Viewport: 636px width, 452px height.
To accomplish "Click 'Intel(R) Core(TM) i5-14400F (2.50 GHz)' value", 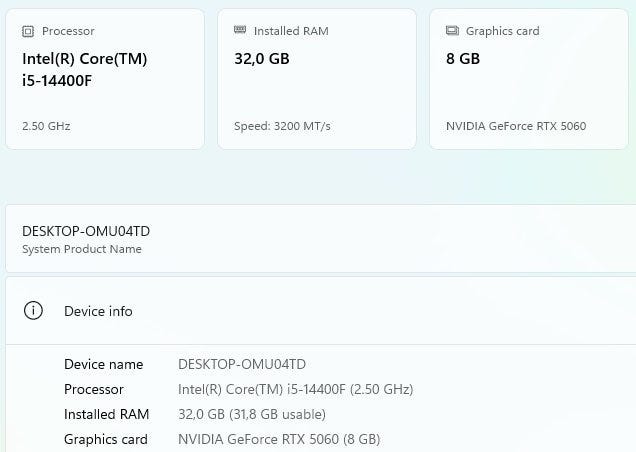I will [x=296, y=389].
